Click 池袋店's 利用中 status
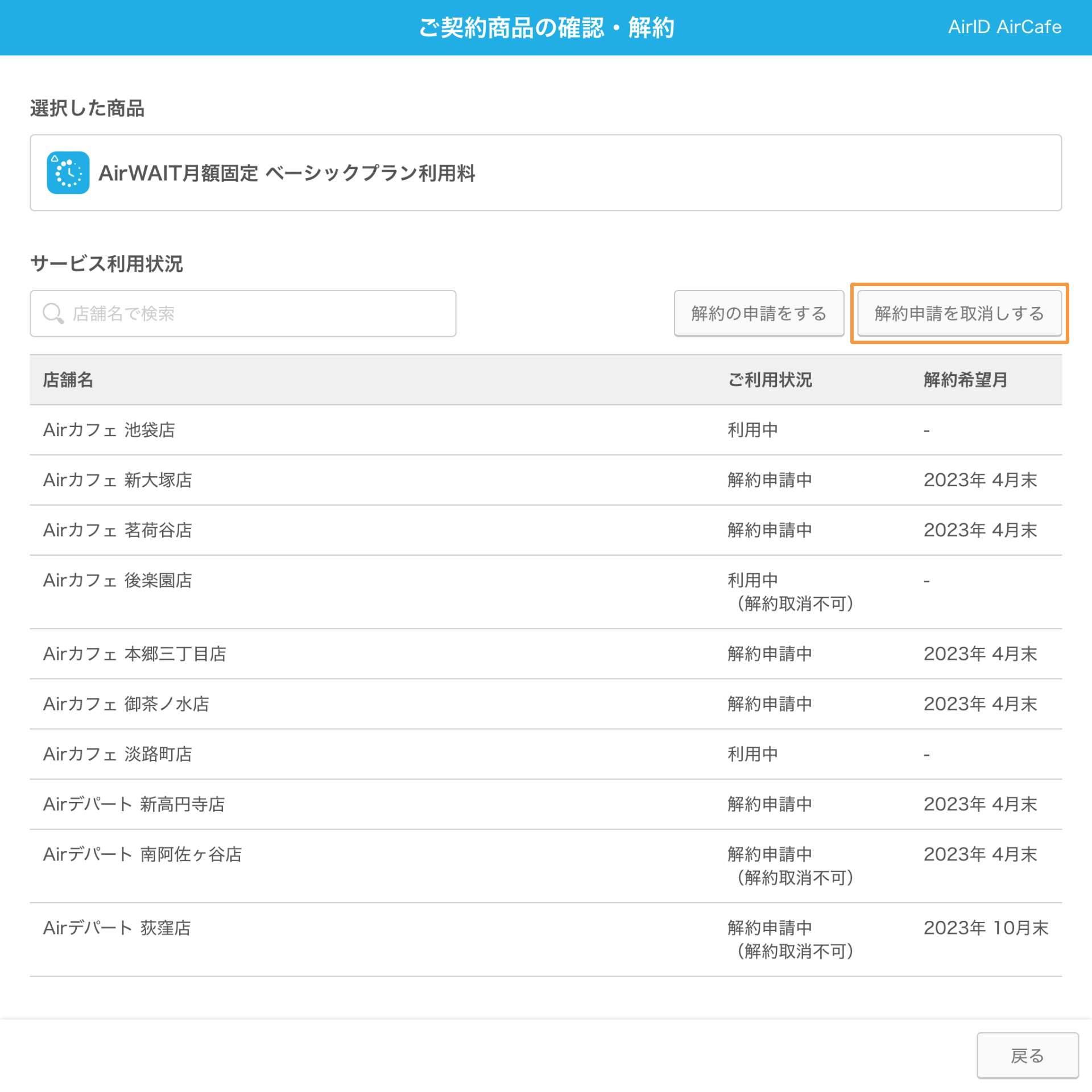 [753, 430]
